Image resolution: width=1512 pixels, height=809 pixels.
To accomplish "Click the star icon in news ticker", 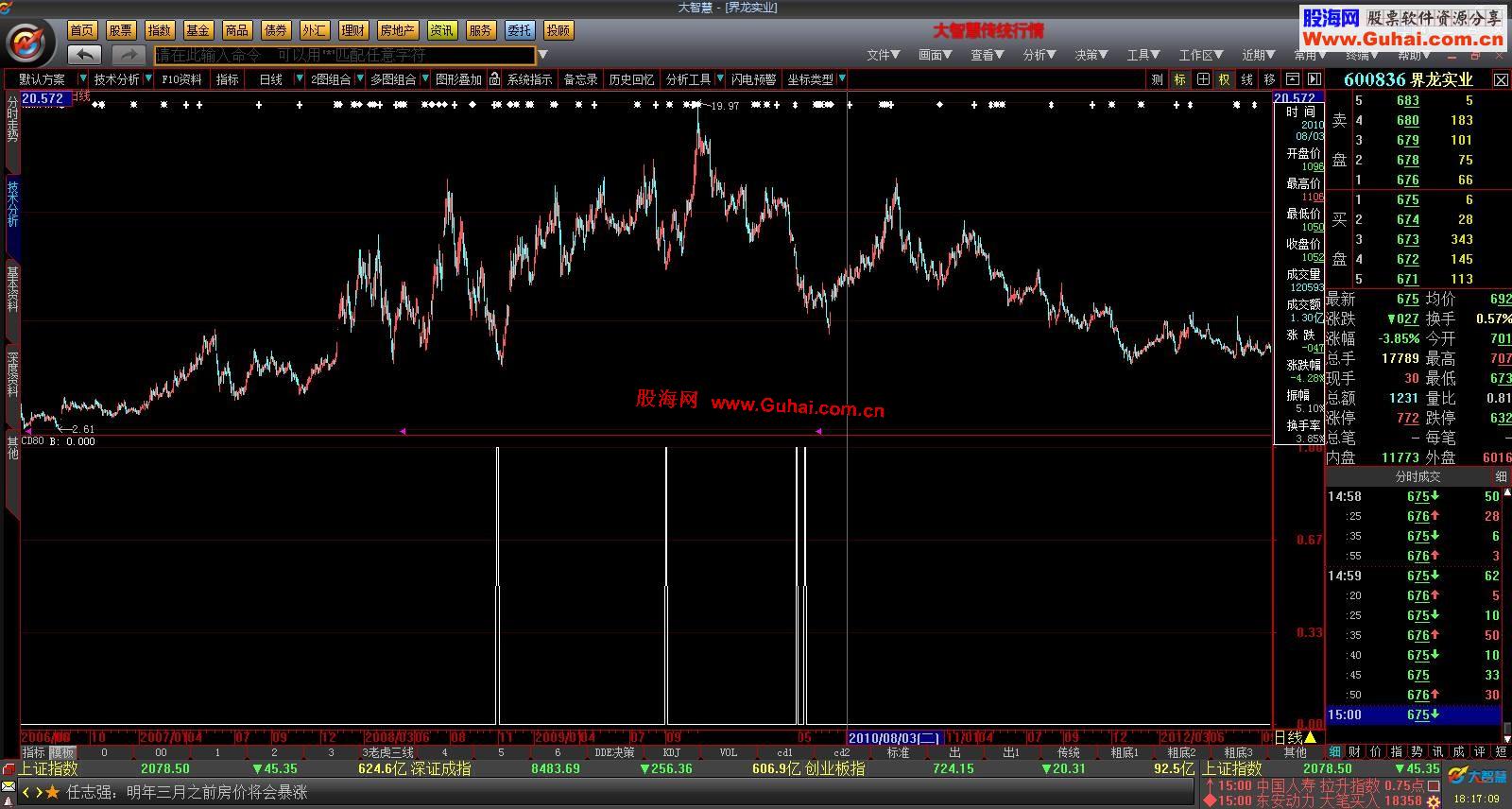I will (52, 792).
